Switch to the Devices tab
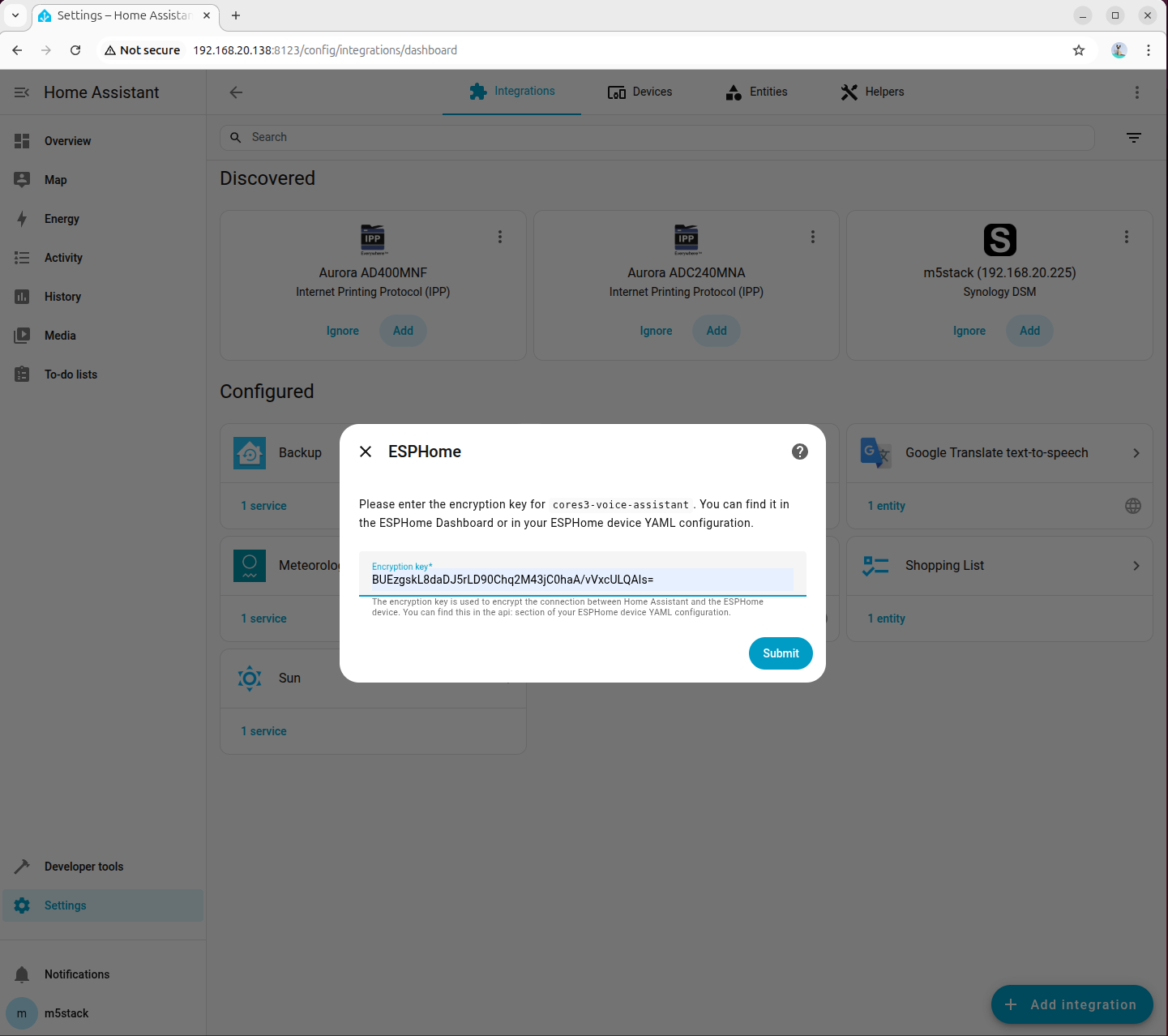1168x1036 pixels. click(640, 92)
